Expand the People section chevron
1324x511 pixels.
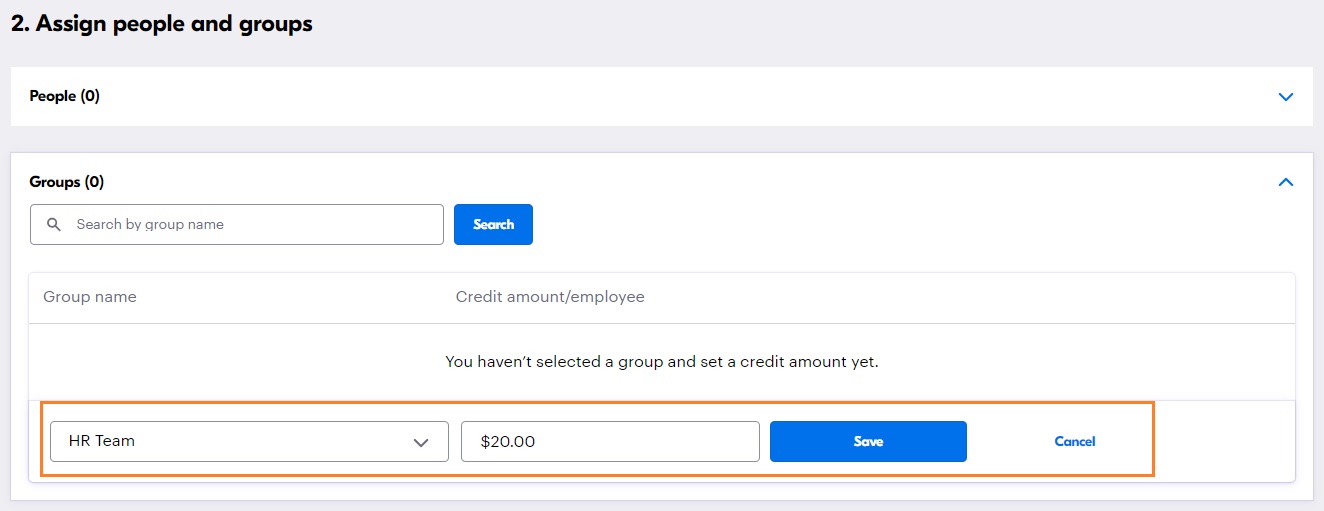pos(1286,97)
